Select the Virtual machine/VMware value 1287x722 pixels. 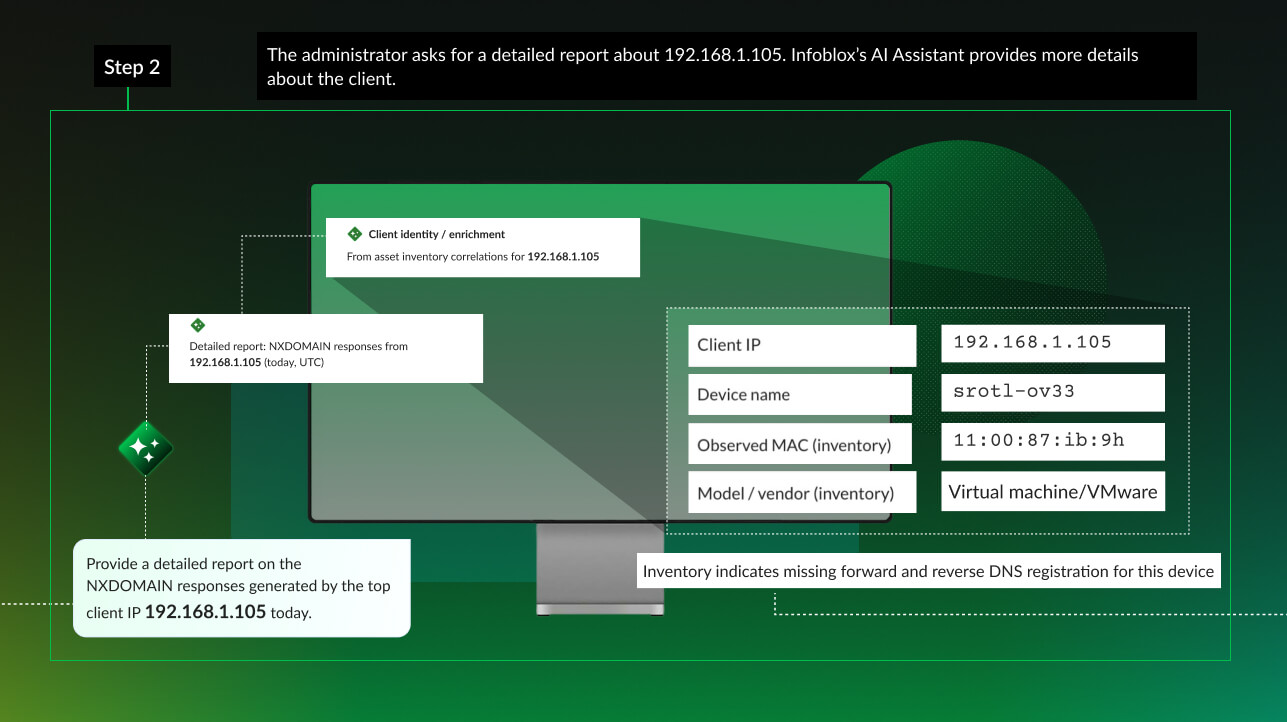[1053, 491]
